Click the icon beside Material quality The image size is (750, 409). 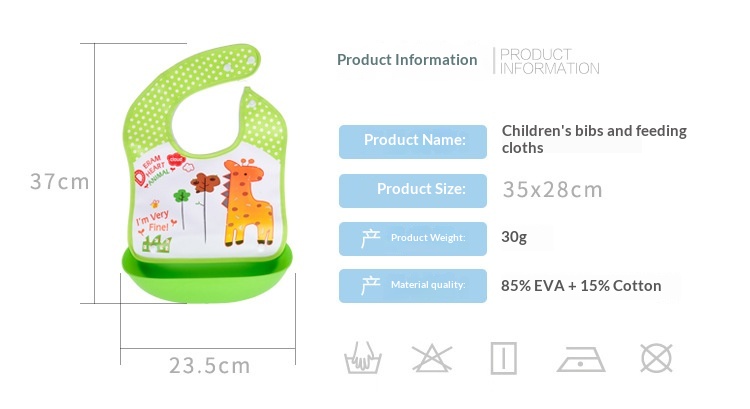[x=370, y=285]
